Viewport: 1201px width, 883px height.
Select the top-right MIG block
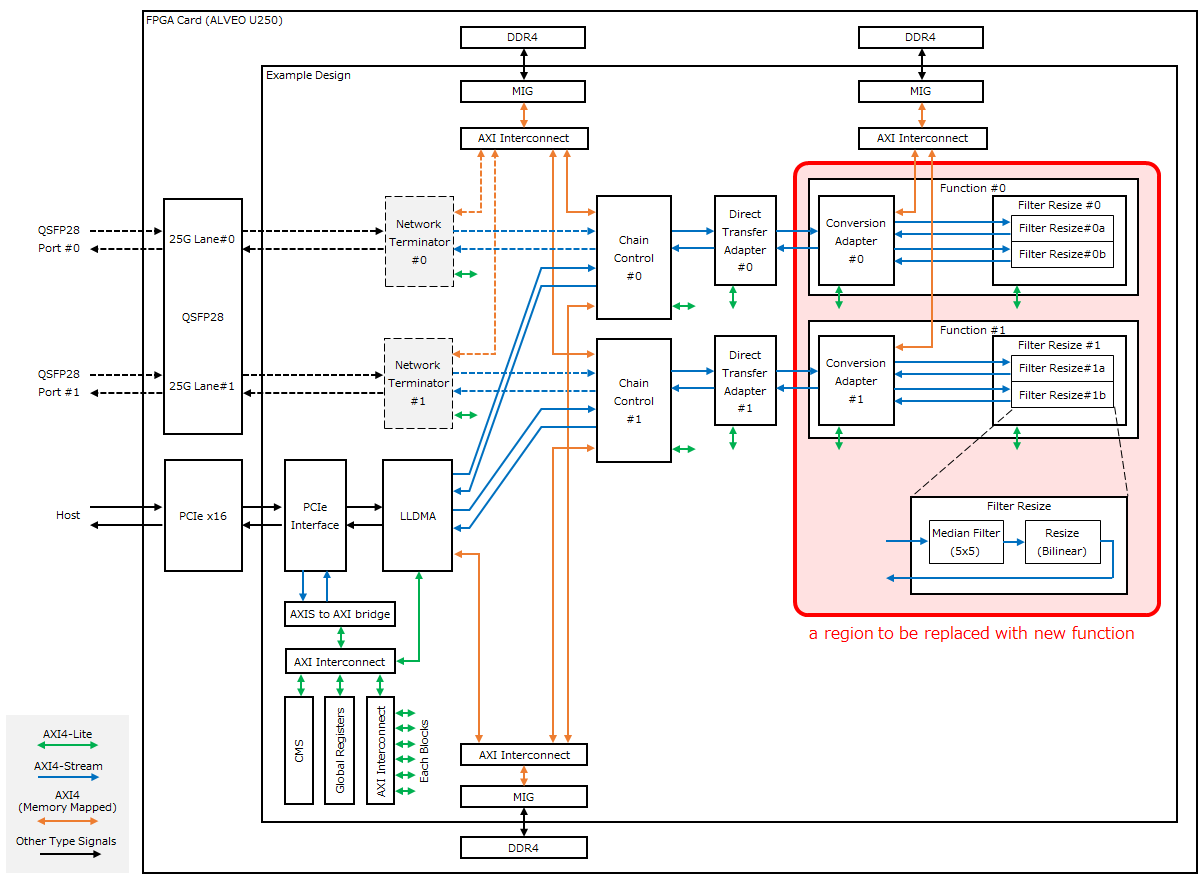tap(921, 91)
